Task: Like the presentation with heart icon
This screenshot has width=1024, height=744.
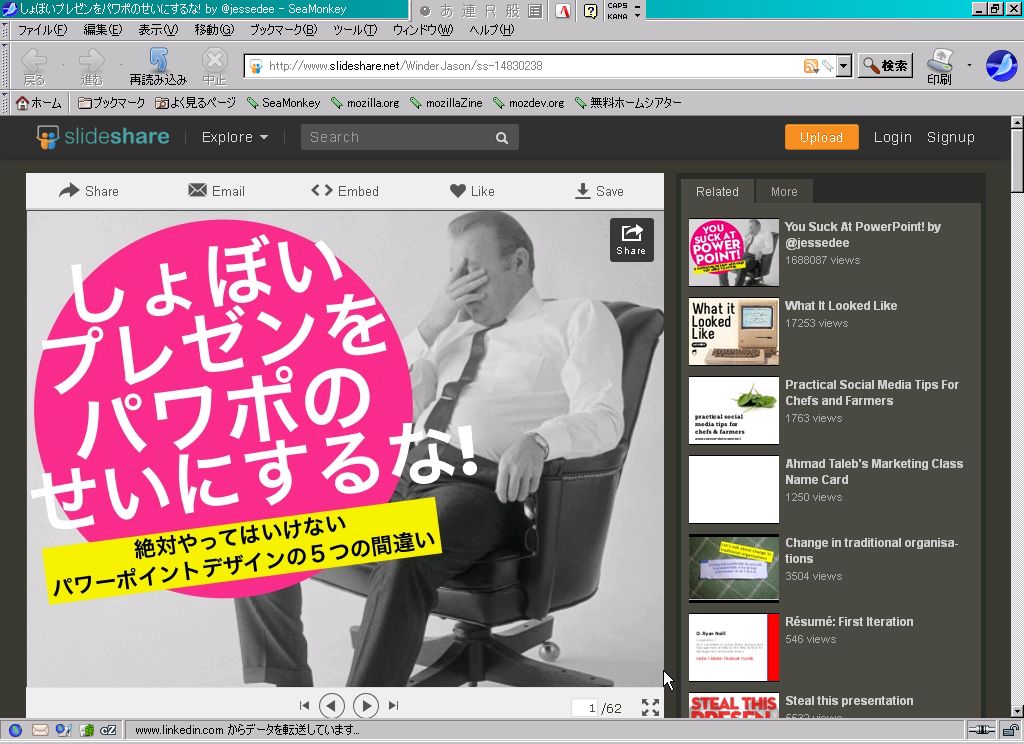Action: 472,191
